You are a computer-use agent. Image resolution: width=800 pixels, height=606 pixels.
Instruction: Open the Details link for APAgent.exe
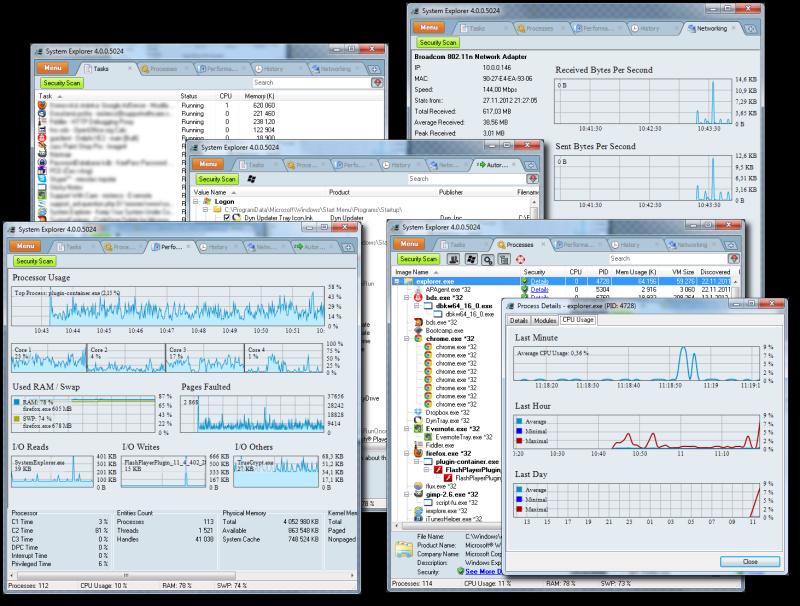(539, 289)
